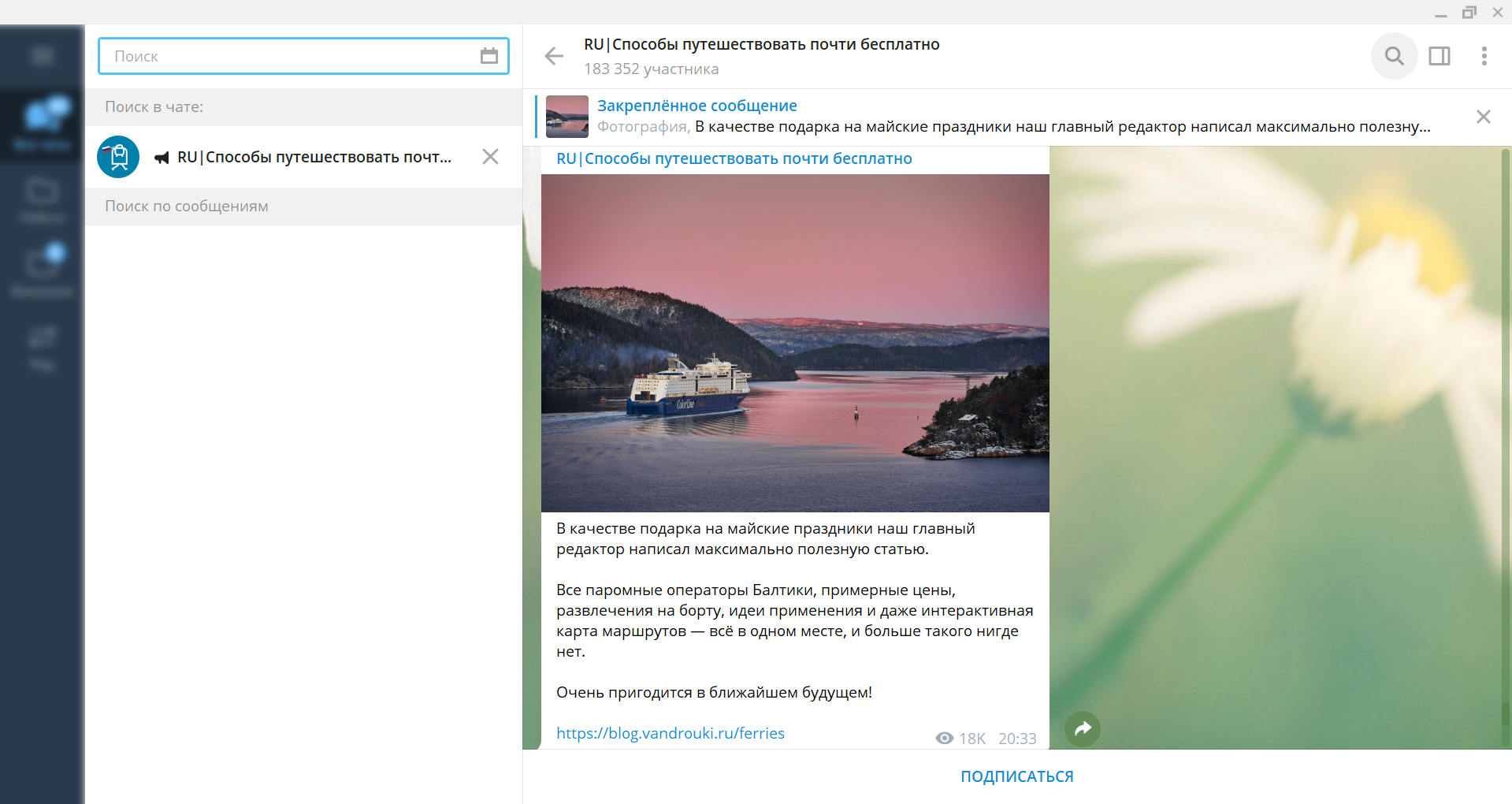
Task: Click the ПОДПИСАТЬСЯ button
Action: 1016,776
